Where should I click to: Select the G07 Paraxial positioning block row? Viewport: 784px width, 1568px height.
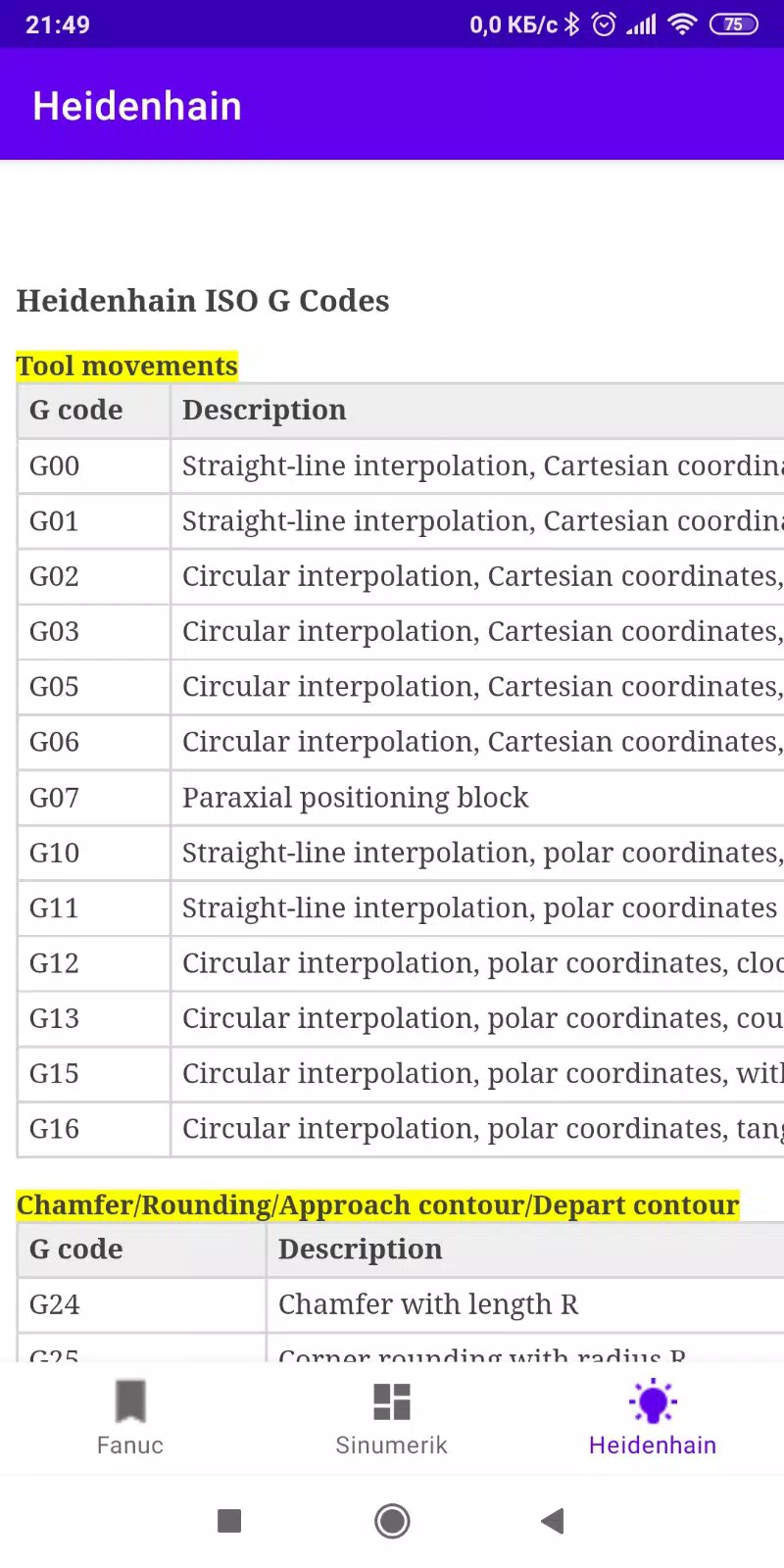click(x=400, y=798)
